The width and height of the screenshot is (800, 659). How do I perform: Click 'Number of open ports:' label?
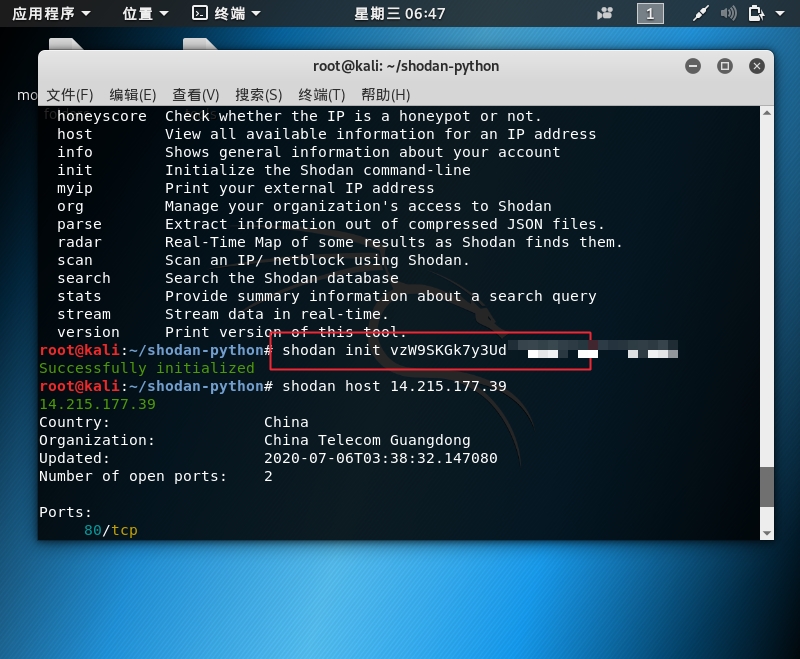click(133, 476)
